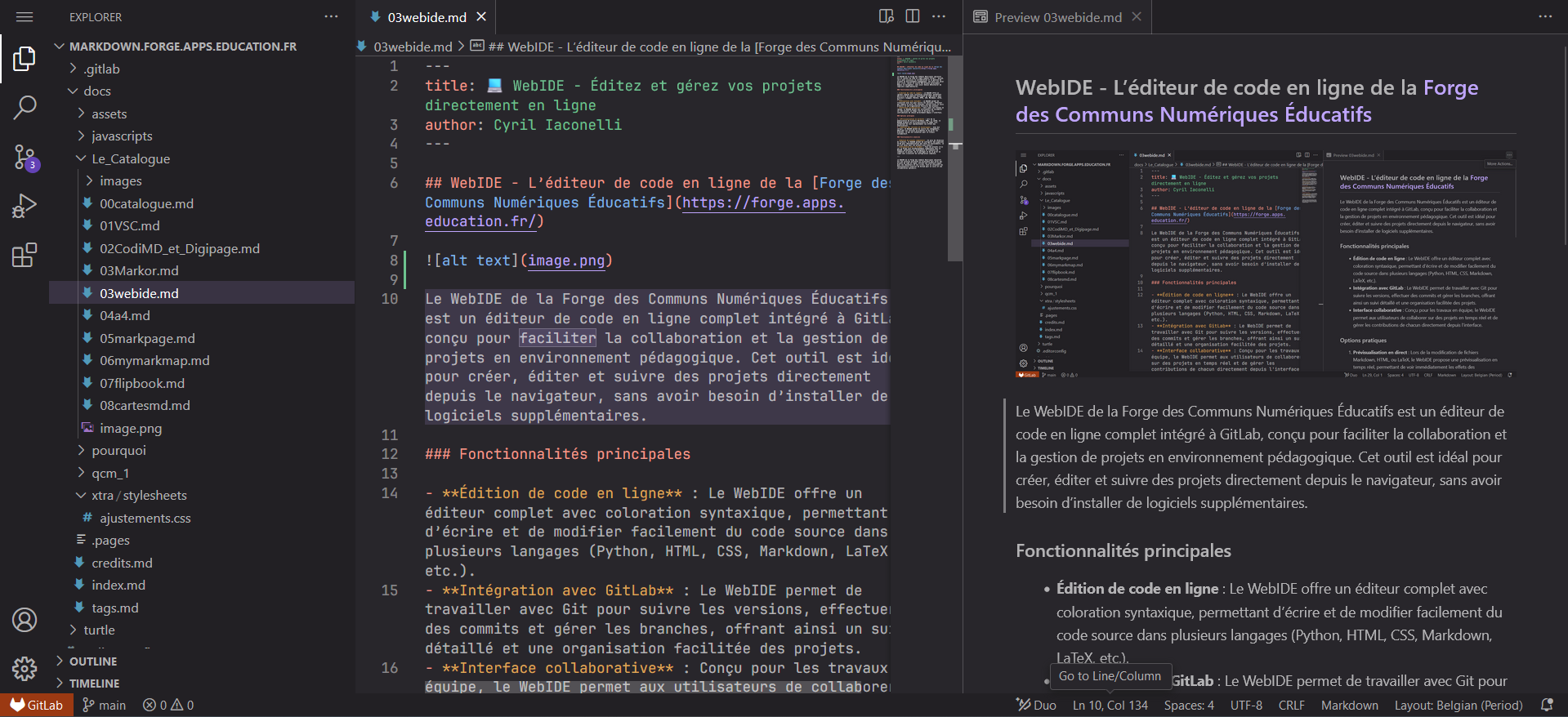Image resolution: width=1568 pixels, height=717 pixels.
Task: Open 06mymarkmap.md file
Action: (x=154, y=360)
